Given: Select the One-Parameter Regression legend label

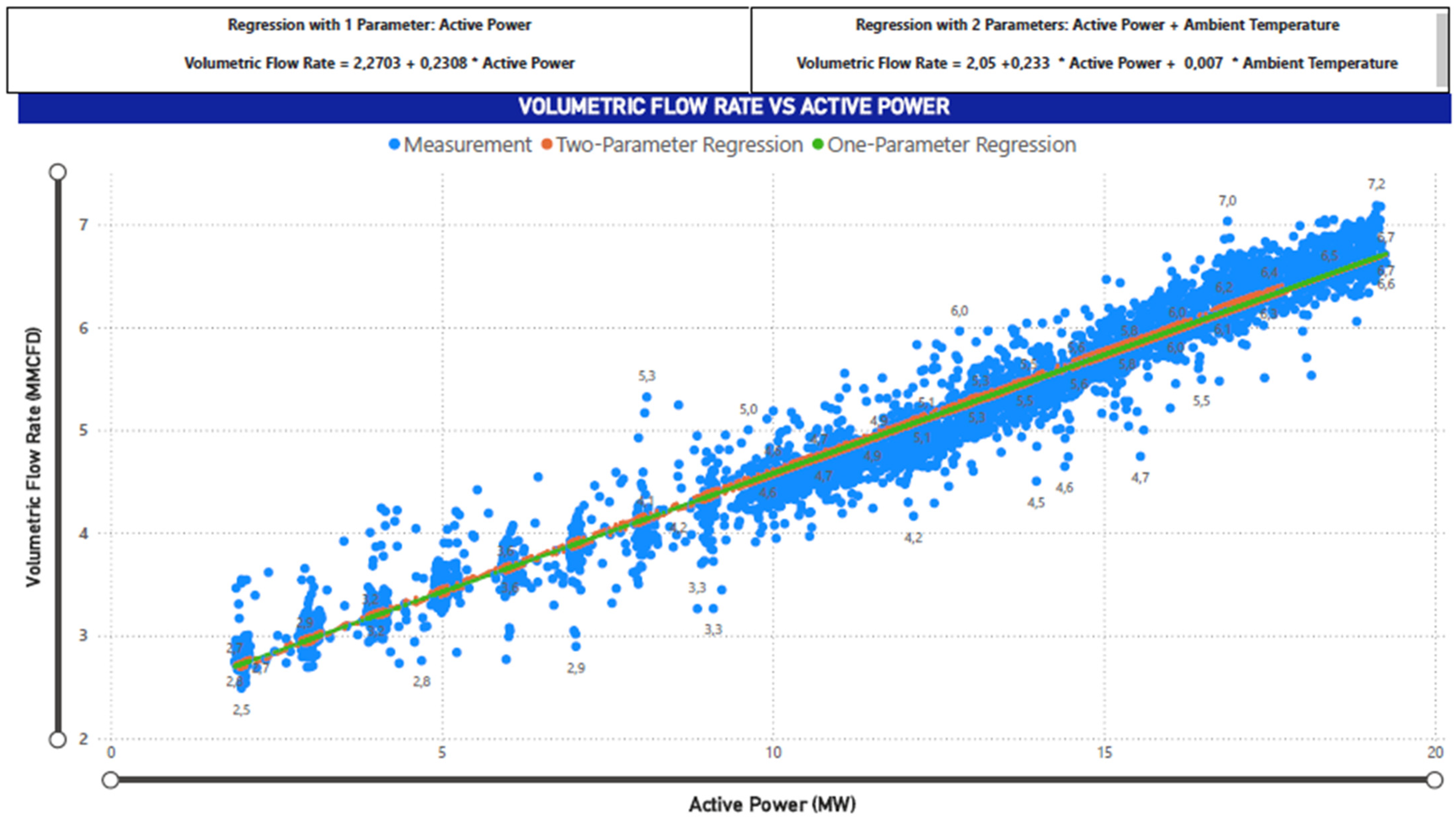Looking at the screenshot, I should [952, 145].
